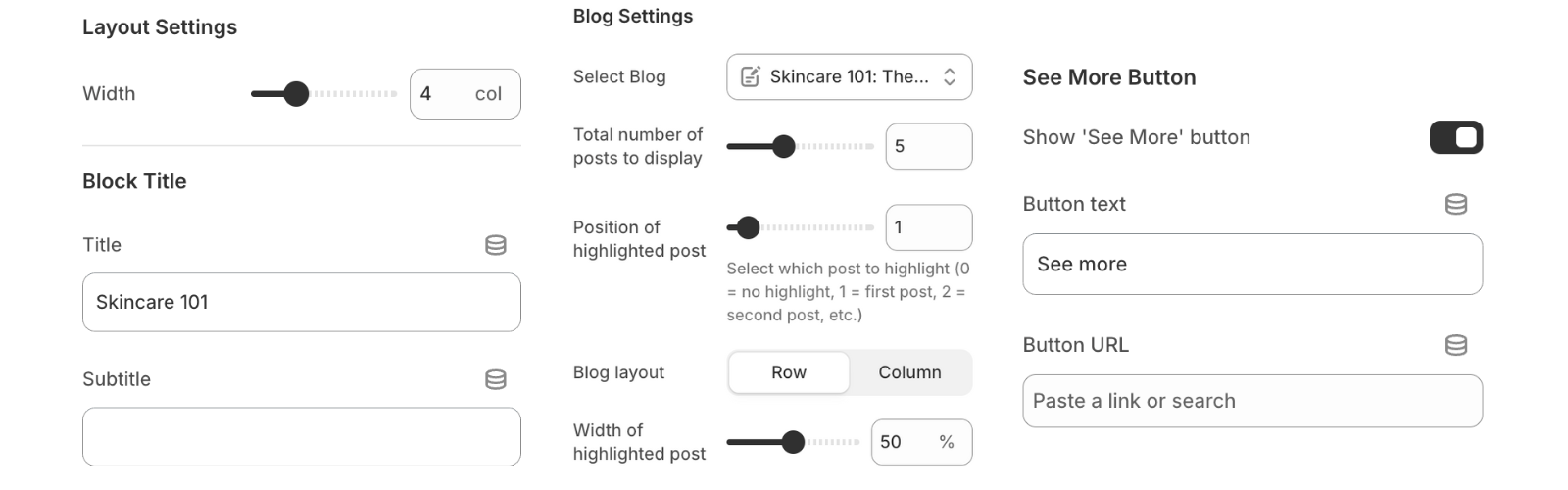This screenshot has width=1568, height=490.
Task: Click the up-down chevron in Select Blog
Action: click(x=950, y=76)
